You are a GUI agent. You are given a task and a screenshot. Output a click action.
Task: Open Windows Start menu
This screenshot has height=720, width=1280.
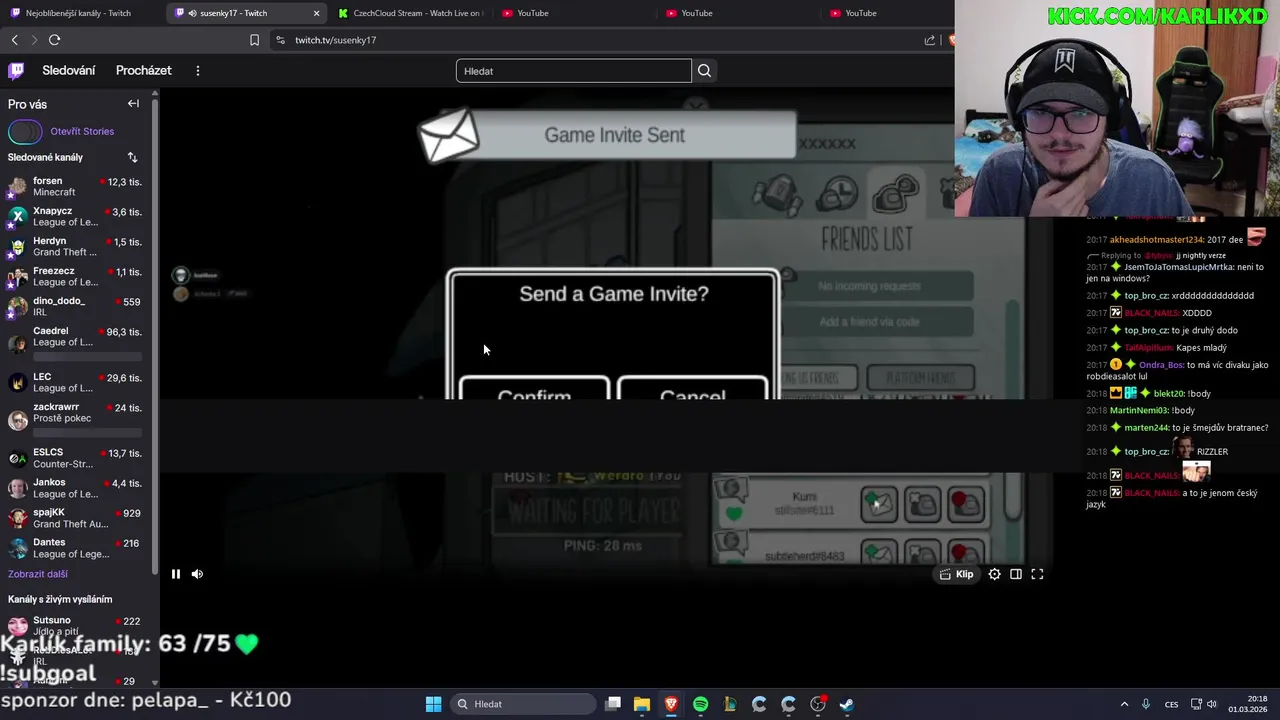(433, 704)
